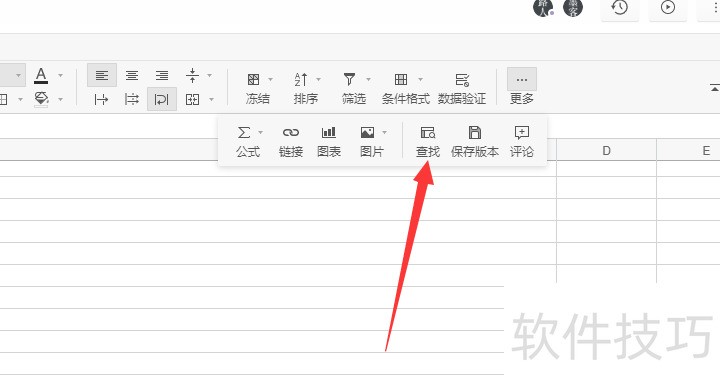Image resolution: width=720 pixels, height=390 pixels.
Task: Insert a 图表 chart
Action: (x=329, y=141)
